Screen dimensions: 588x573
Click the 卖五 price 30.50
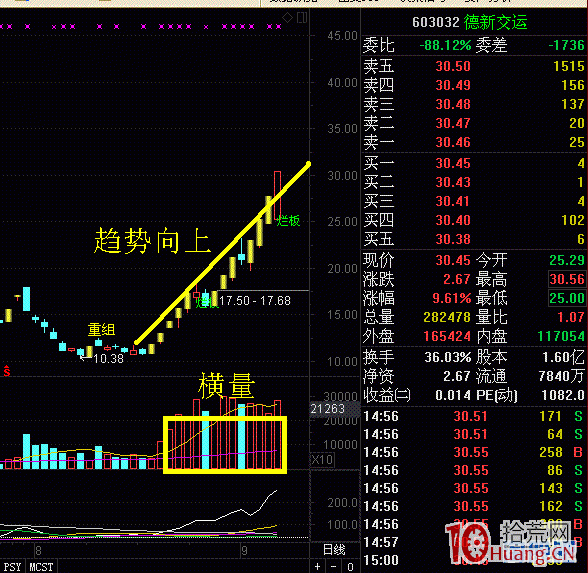453,66
